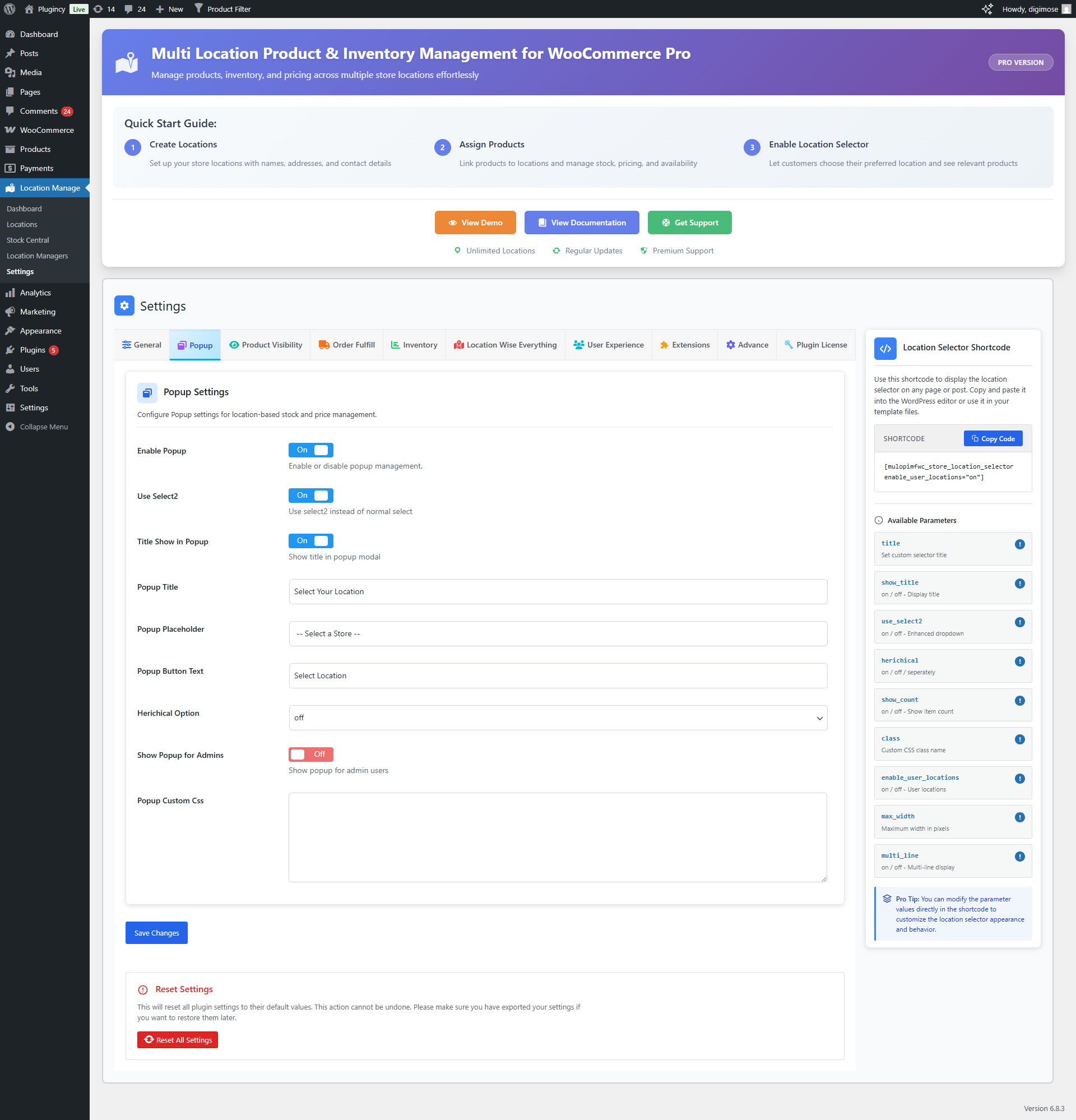Click the Location Selector Shortcode code icon
The width and height of the screenshot is (1076, 1120).
(x=884, y=348)
